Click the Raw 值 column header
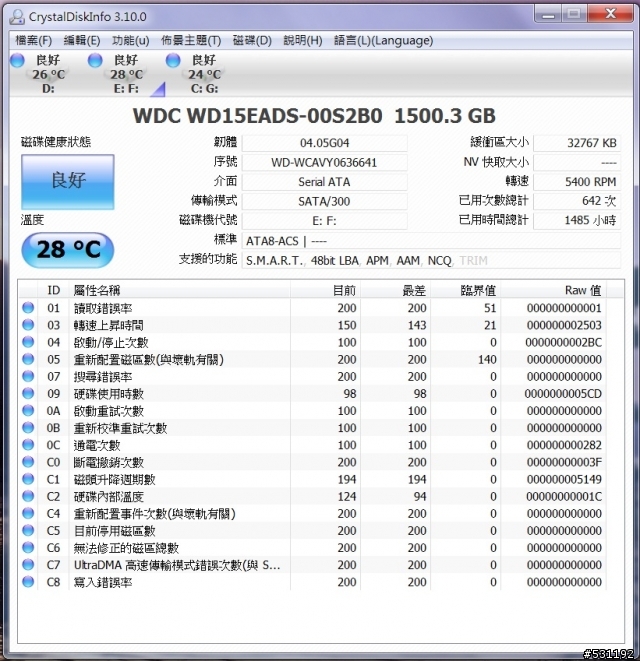640x662 pixels. [x=553, y=290]
